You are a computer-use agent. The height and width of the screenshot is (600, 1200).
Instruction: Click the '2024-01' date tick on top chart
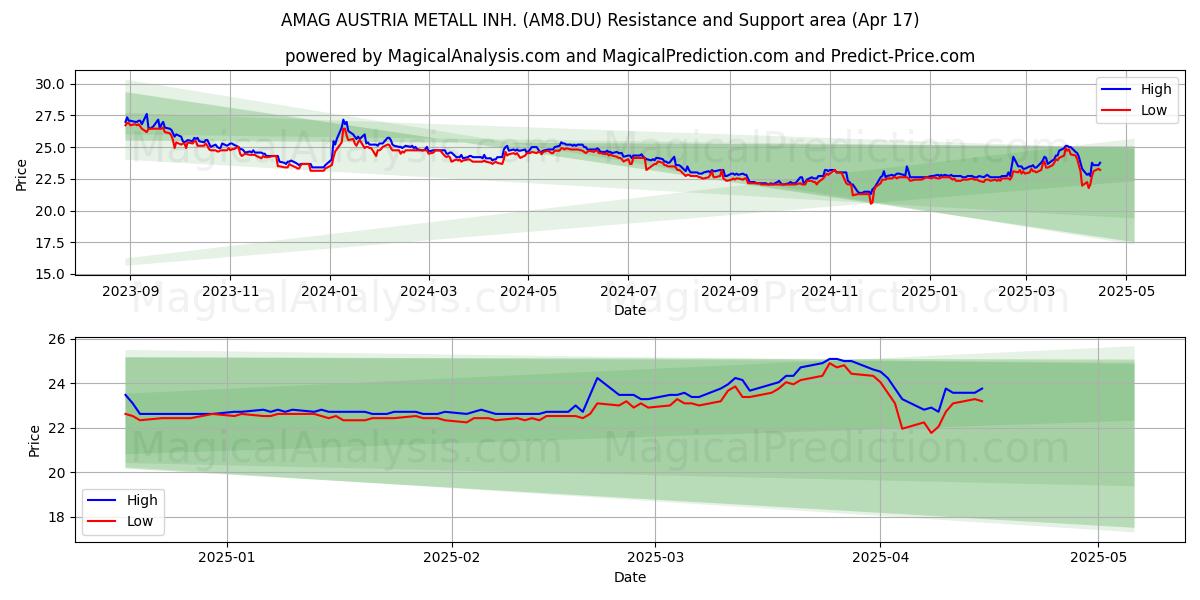pyautogui.click(x=331, y=290)
